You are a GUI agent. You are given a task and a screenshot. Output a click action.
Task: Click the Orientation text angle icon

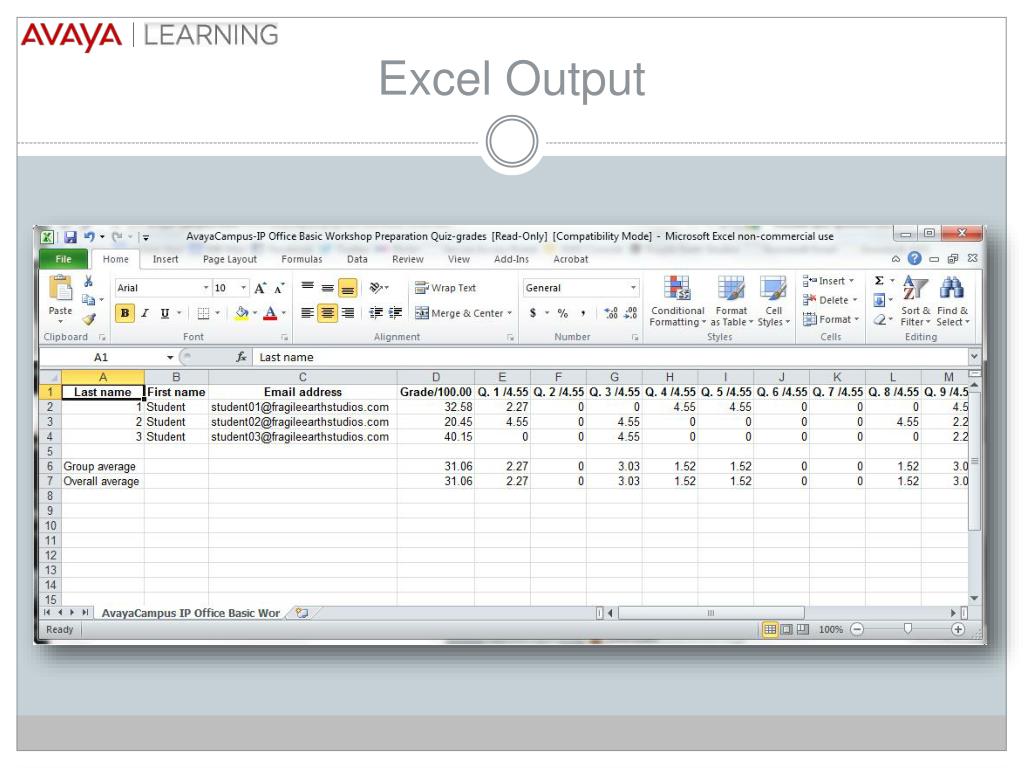[376, 288]
